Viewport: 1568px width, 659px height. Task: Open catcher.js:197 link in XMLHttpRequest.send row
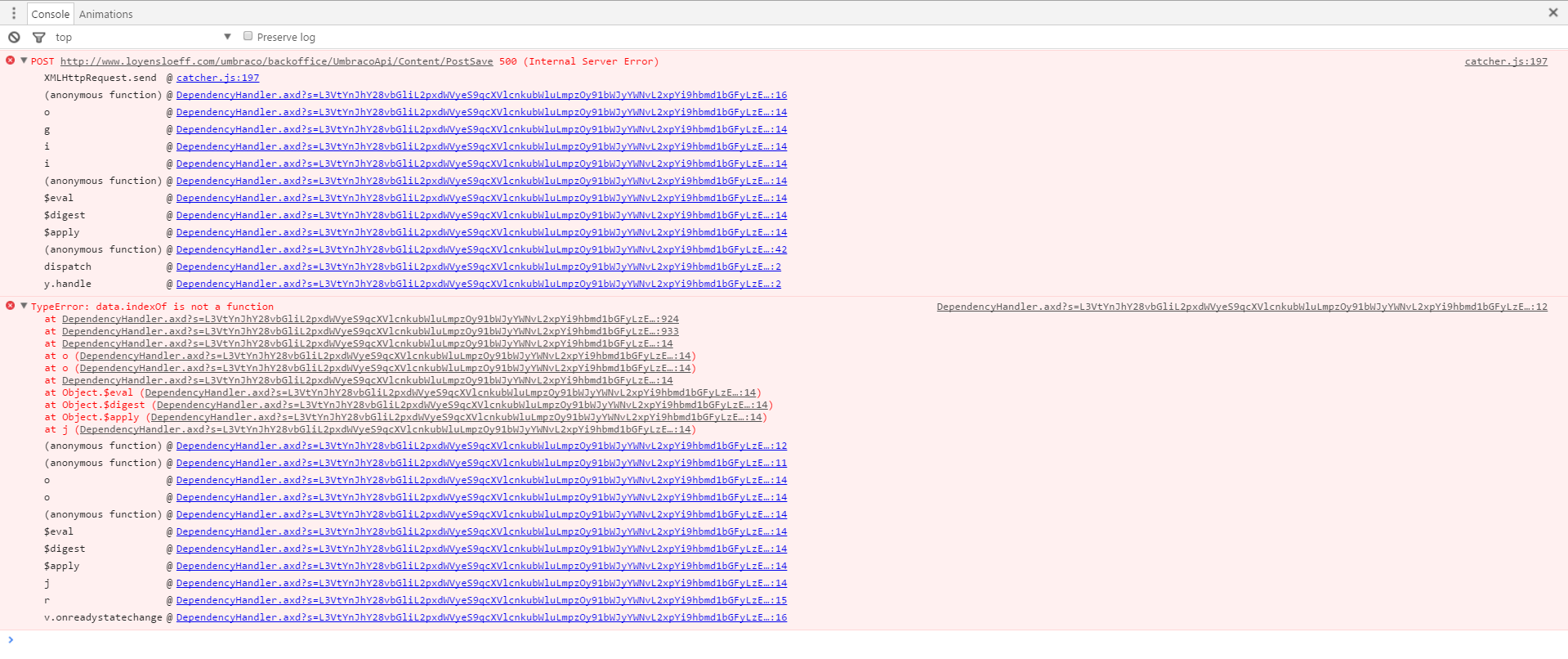217,78
